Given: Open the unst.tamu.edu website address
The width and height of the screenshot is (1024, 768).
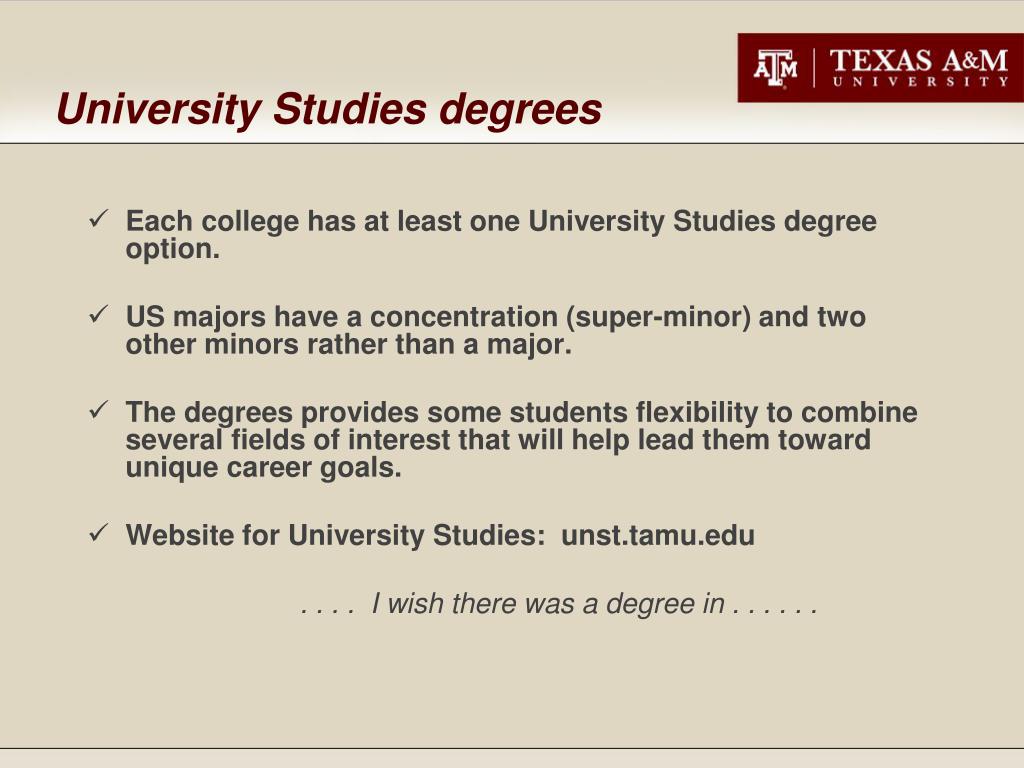Looking at the screenshot, I should [658, 535].
